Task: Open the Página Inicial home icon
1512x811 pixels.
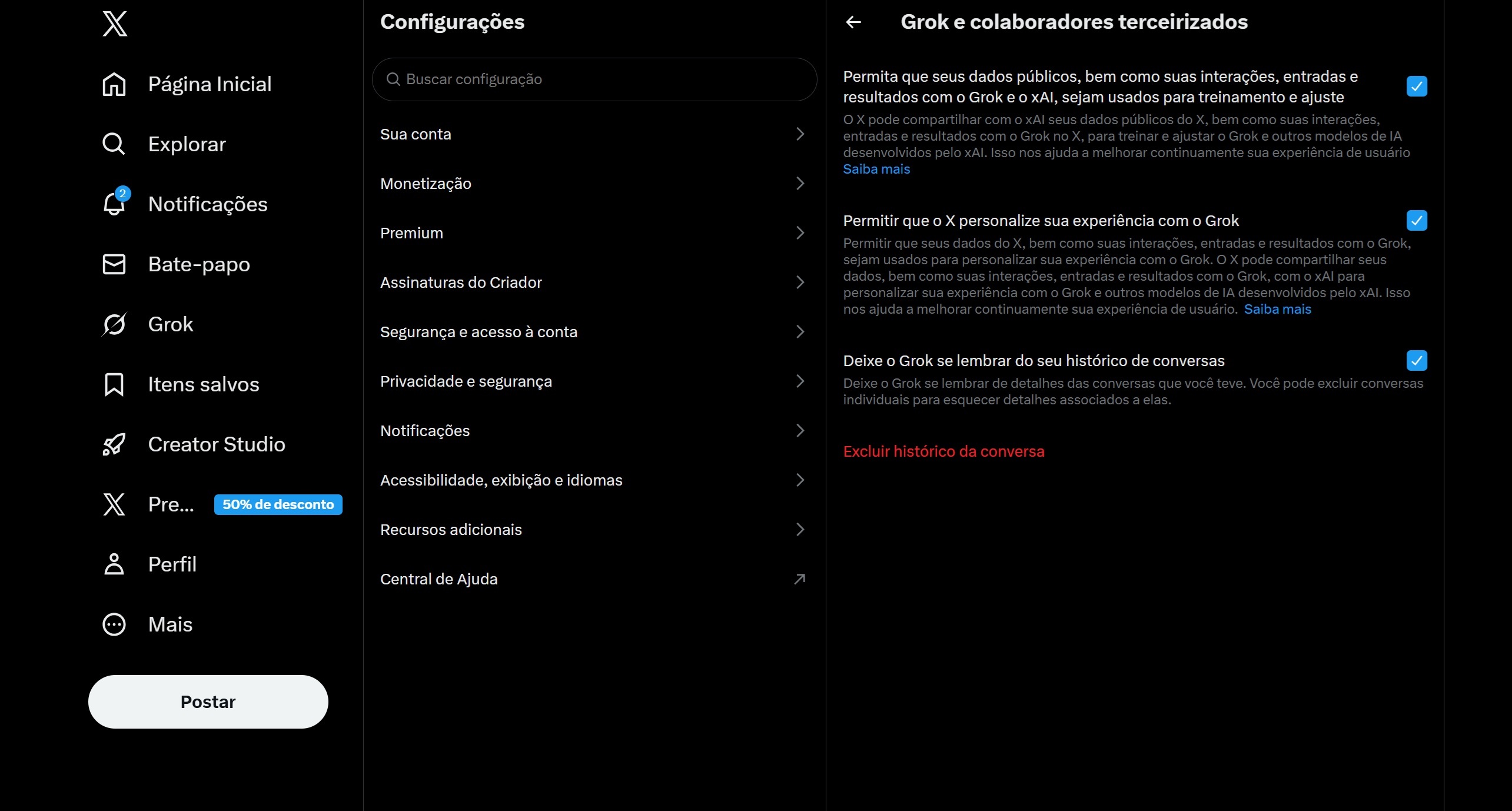Action: pos(114,84)
